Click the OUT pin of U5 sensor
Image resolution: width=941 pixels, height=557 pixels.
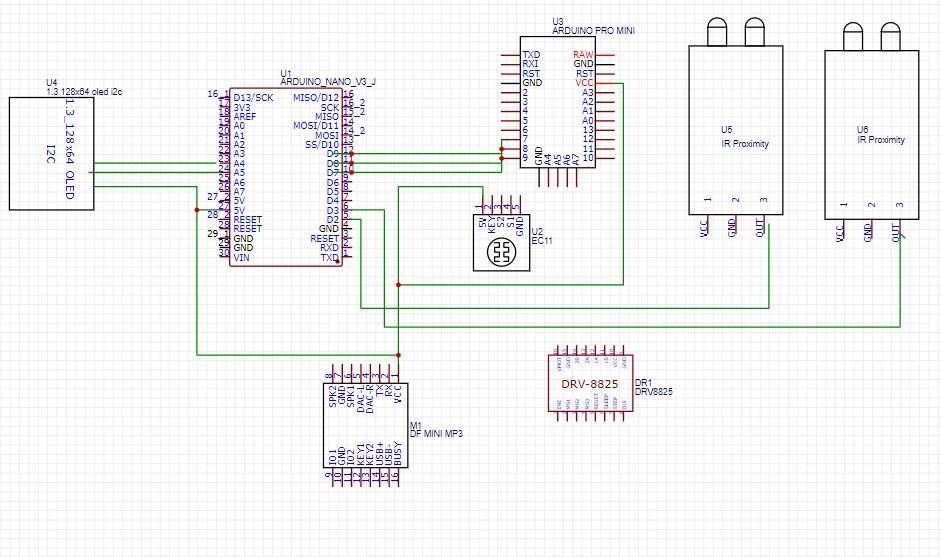point(760,228)
